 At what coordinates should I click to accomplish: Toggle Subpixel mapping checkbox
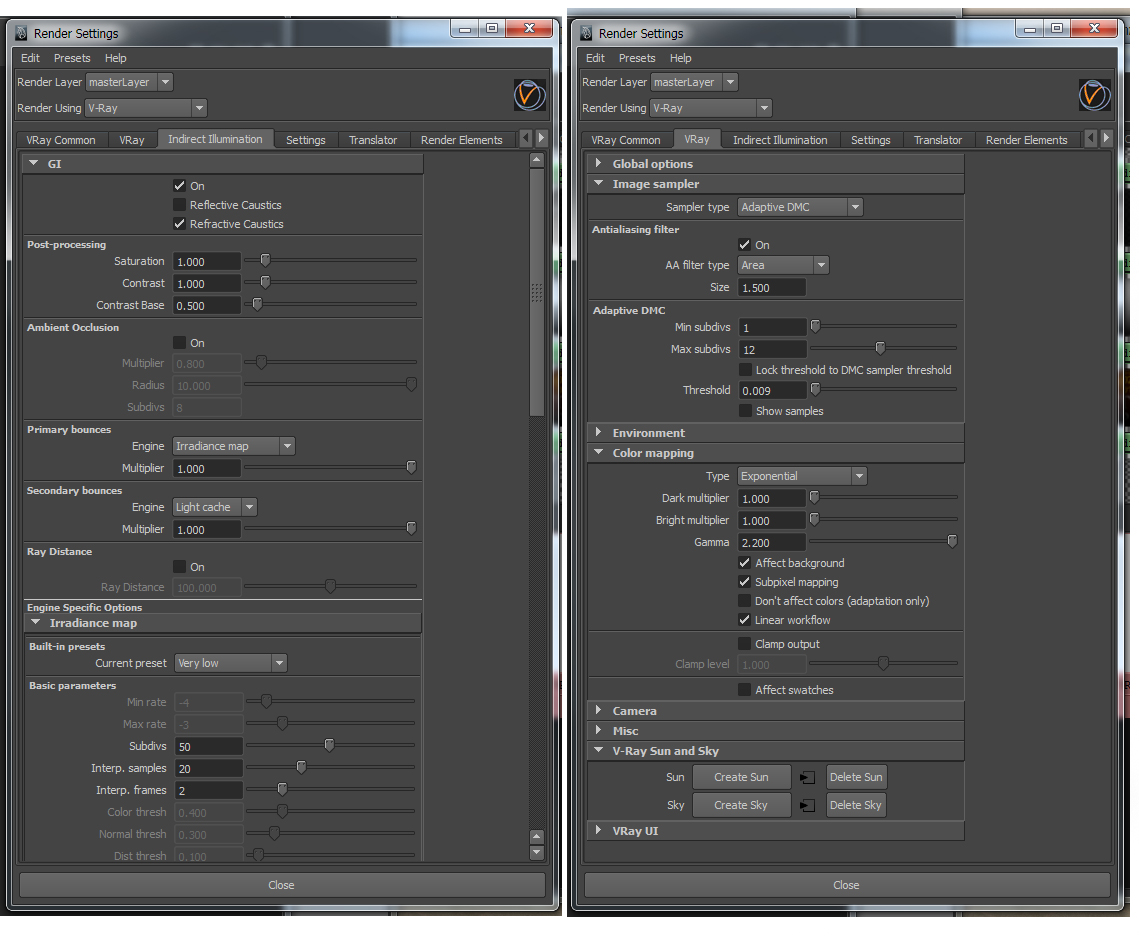point(745,582)
